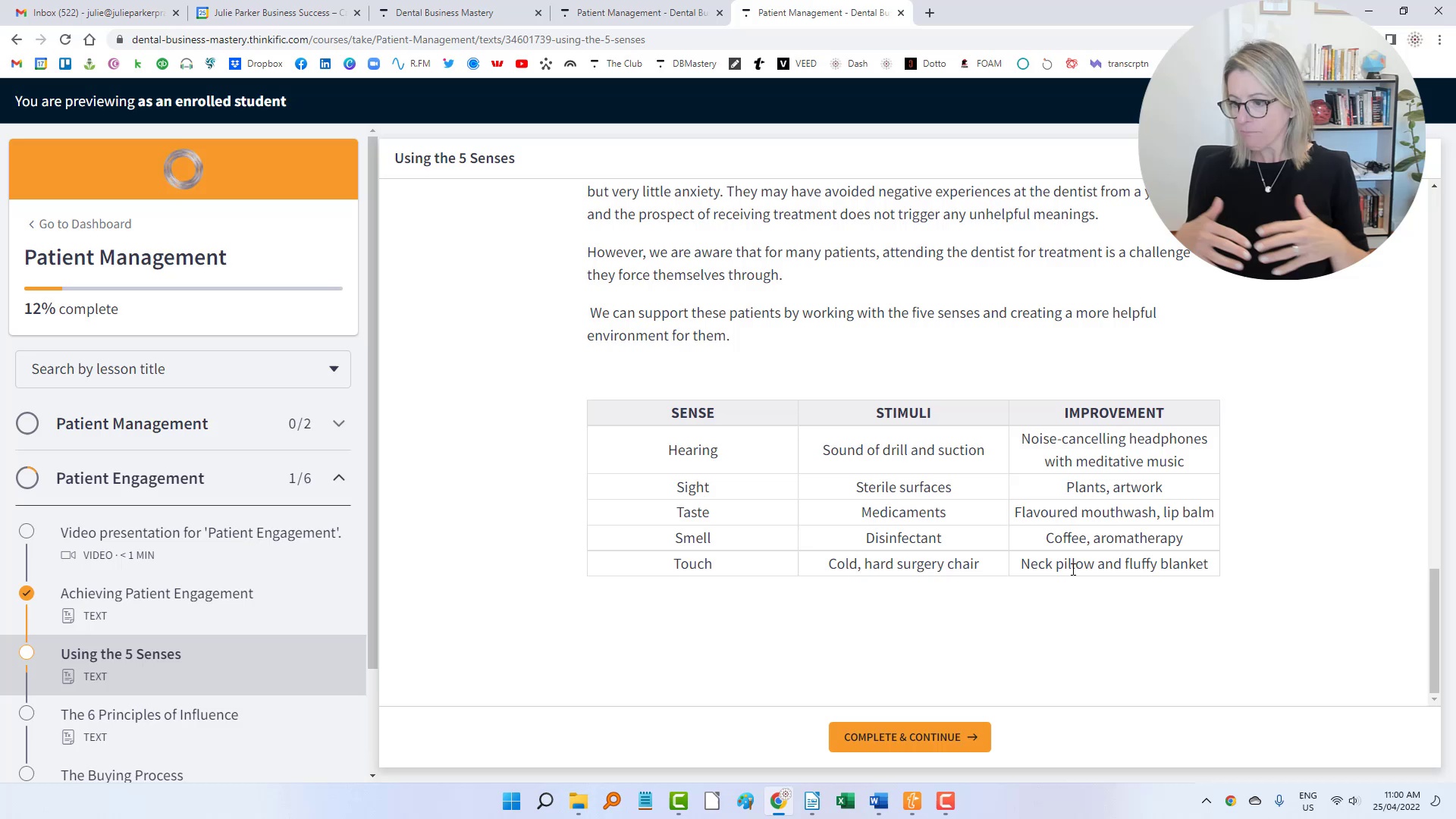Open the Gmail bookmark icon

17,64
